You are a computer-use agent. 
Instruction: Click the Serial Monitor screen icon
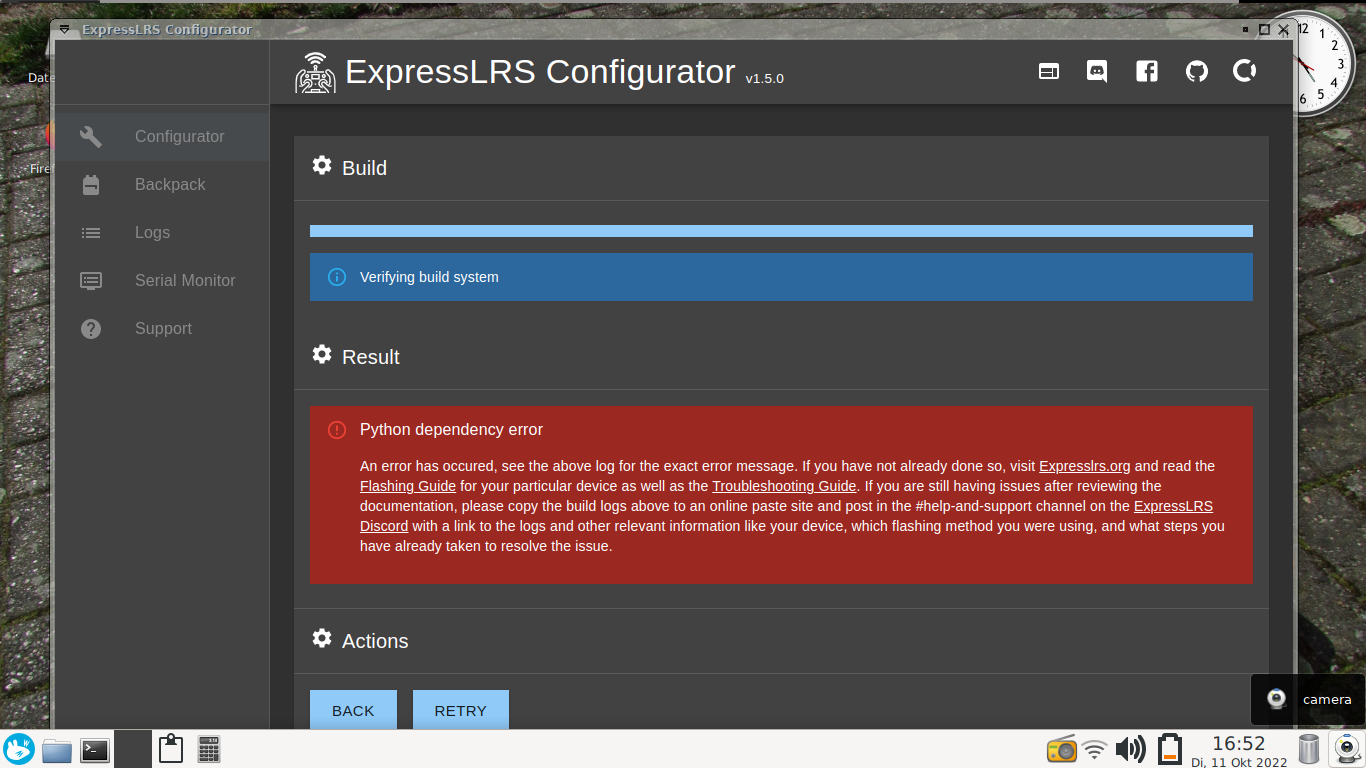(90, 280)
